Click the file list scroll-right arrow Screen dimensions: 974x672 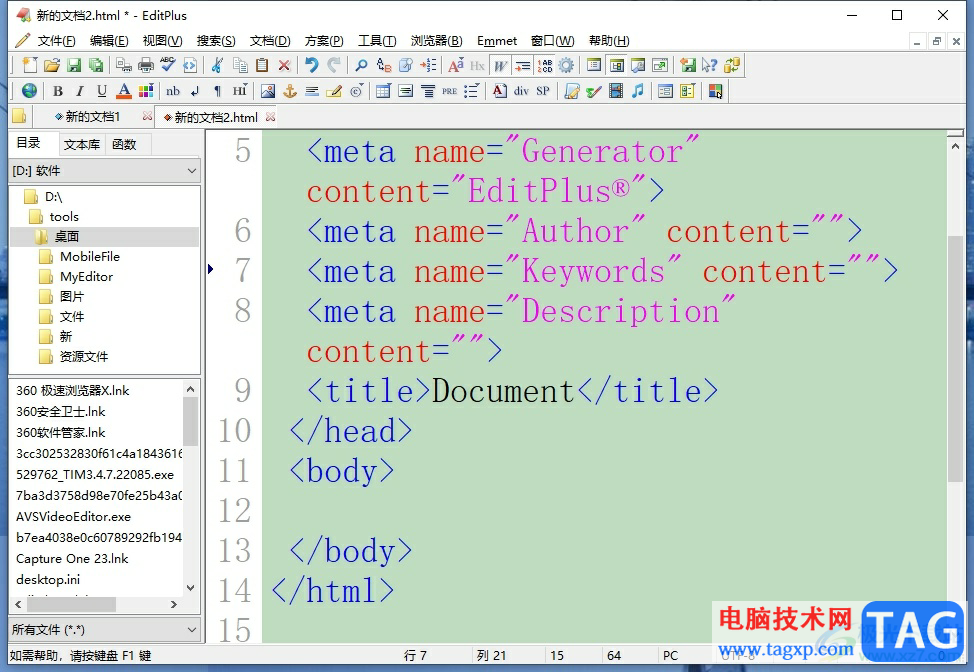[x=174, y=604]
